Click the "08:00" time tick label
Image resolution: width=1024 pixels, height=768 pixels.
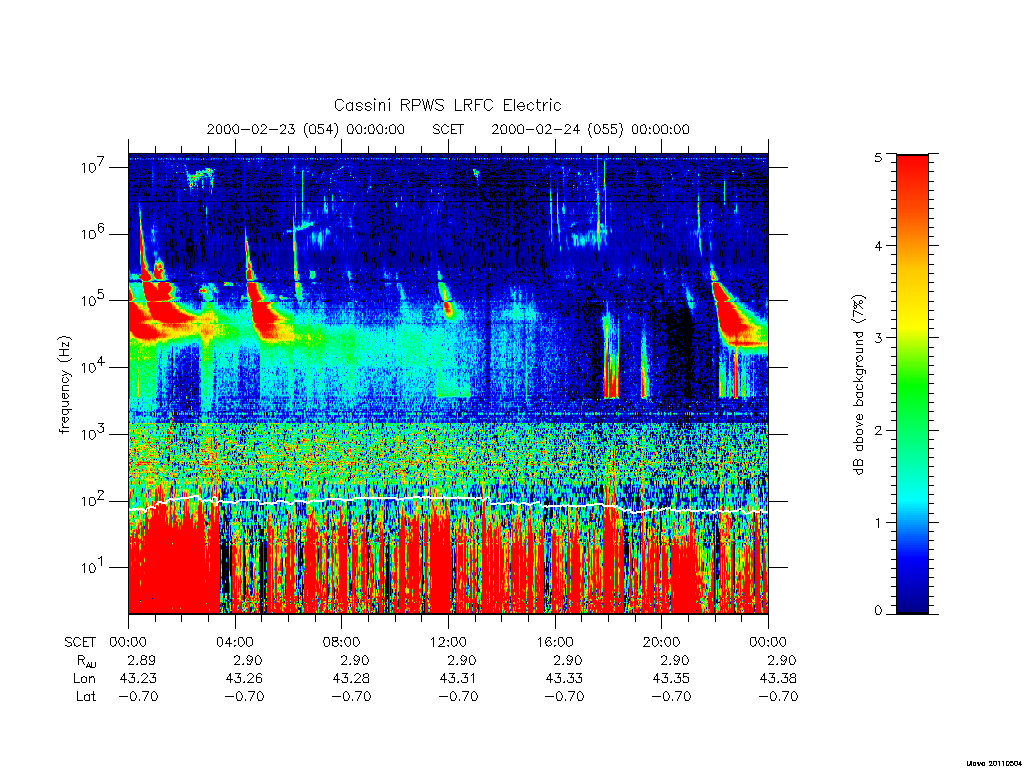pos(342,642)
